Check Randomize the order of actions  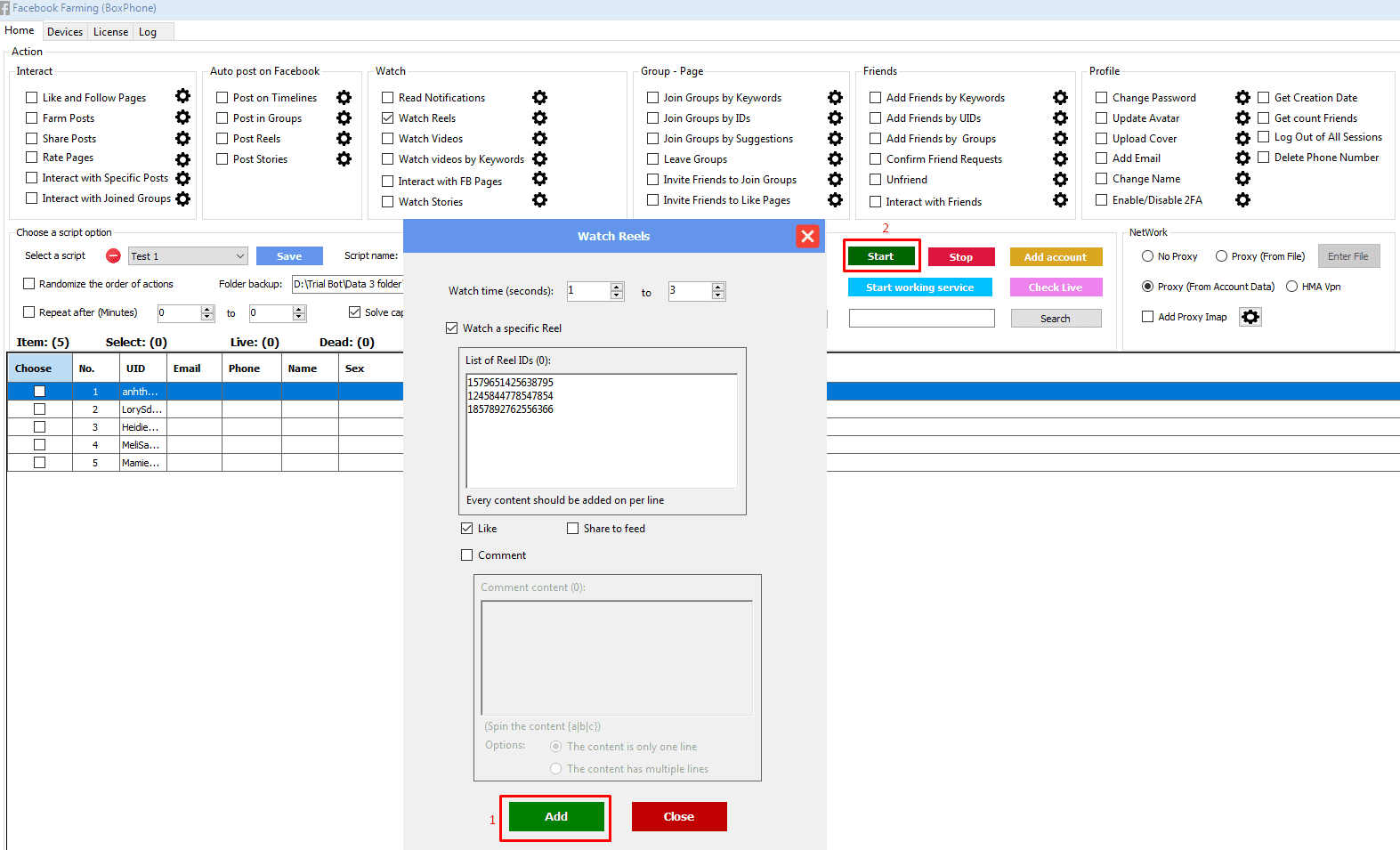coord(28,283)
